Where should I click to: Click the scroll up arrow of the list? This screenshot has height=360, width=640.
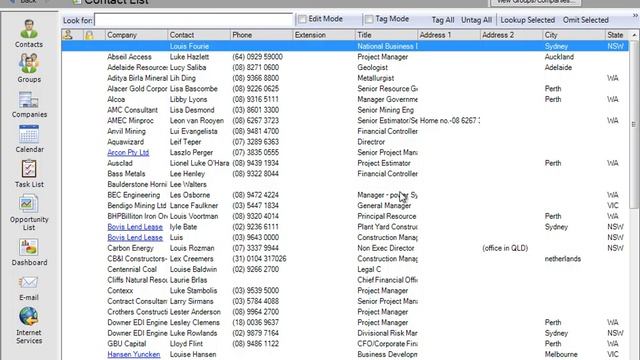click(634, 36)
